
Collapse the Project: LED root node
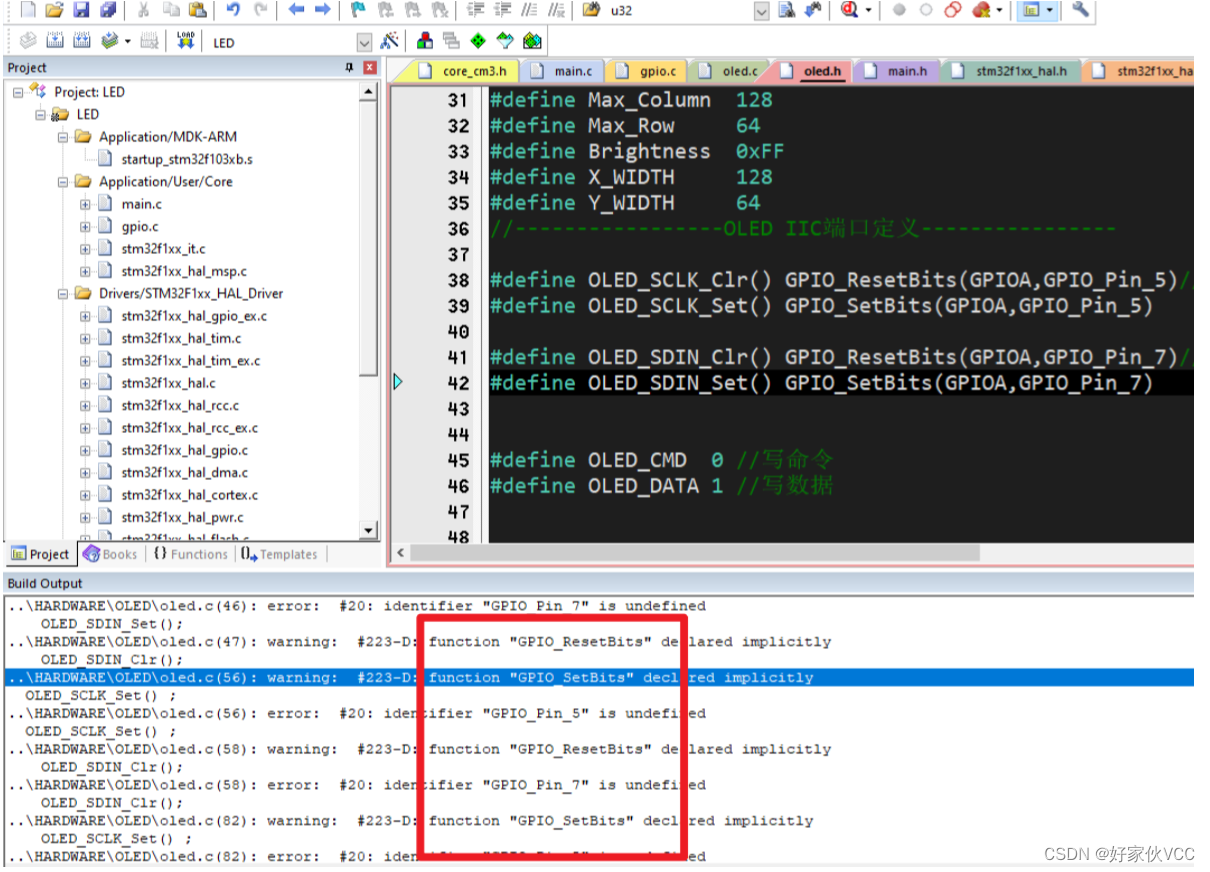pyautogui.click(x=18, y=92)
